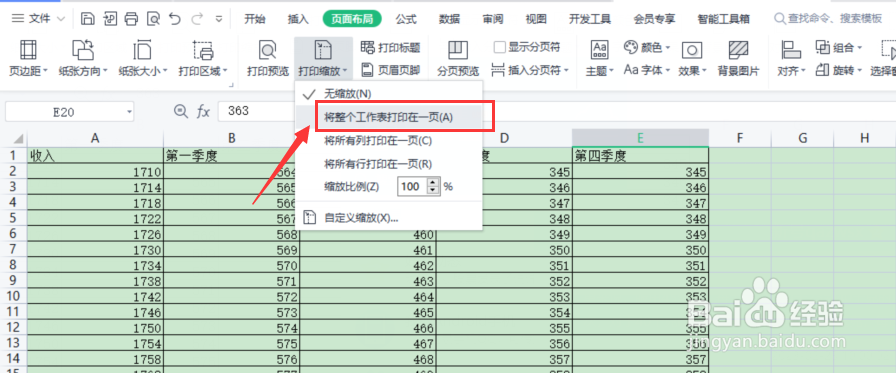Open the 主题 themes dropdown

pos(600,58)
